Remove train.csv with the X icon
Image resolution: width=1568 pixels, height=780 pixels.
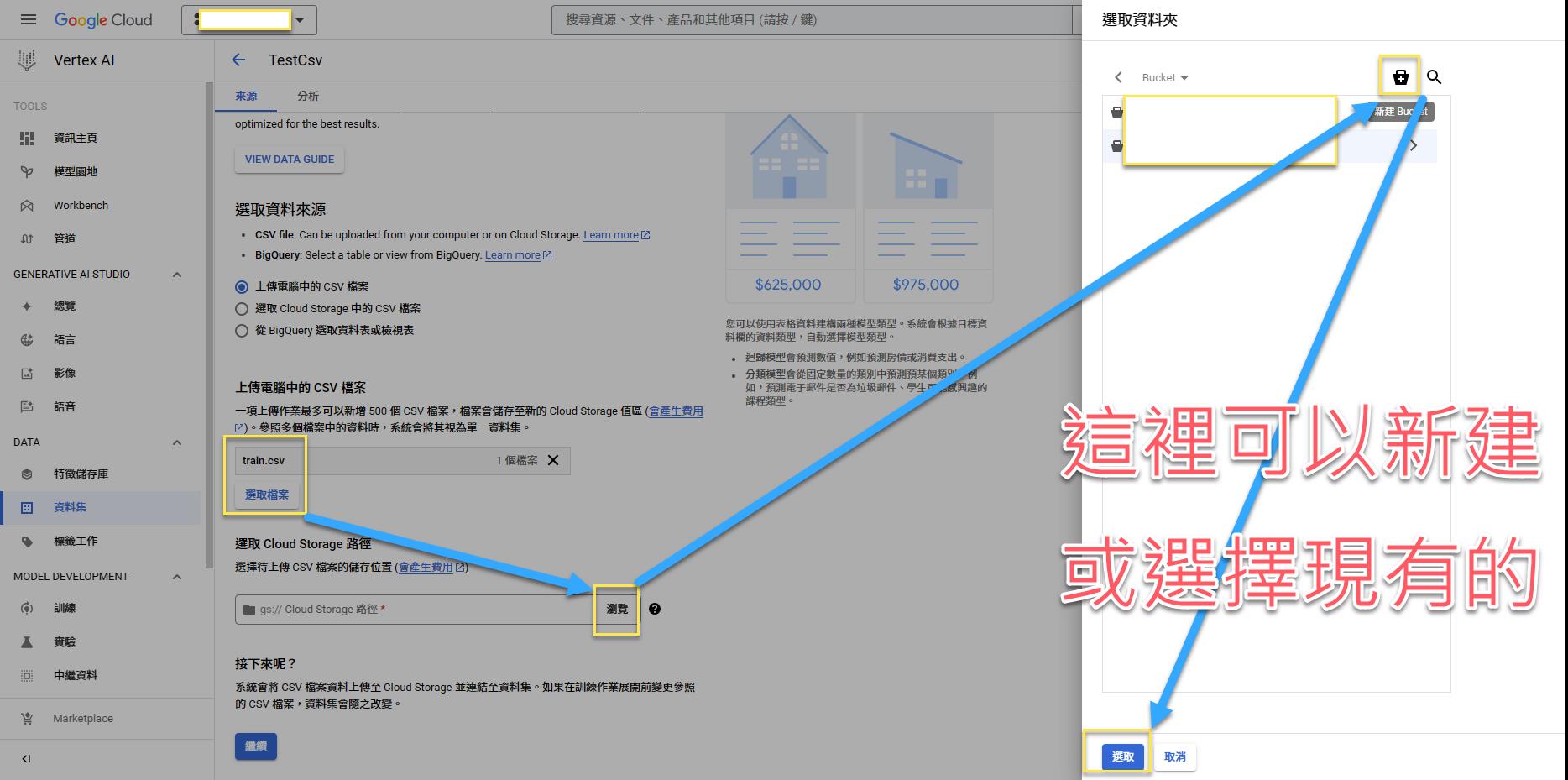tap(553, 460)
